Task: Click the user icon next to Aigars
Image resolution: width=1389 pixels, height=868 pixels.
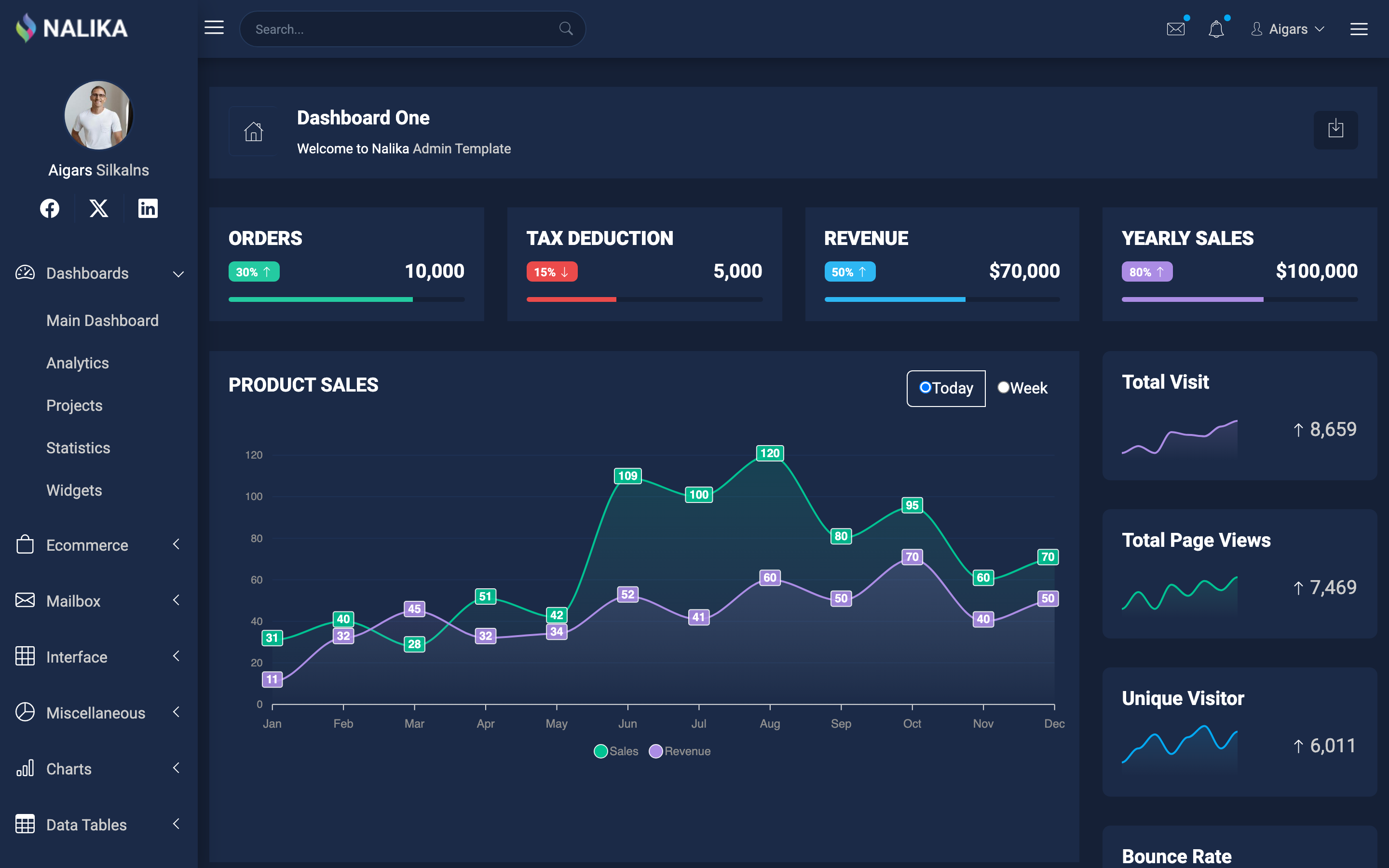Action: pos(1256,29)
